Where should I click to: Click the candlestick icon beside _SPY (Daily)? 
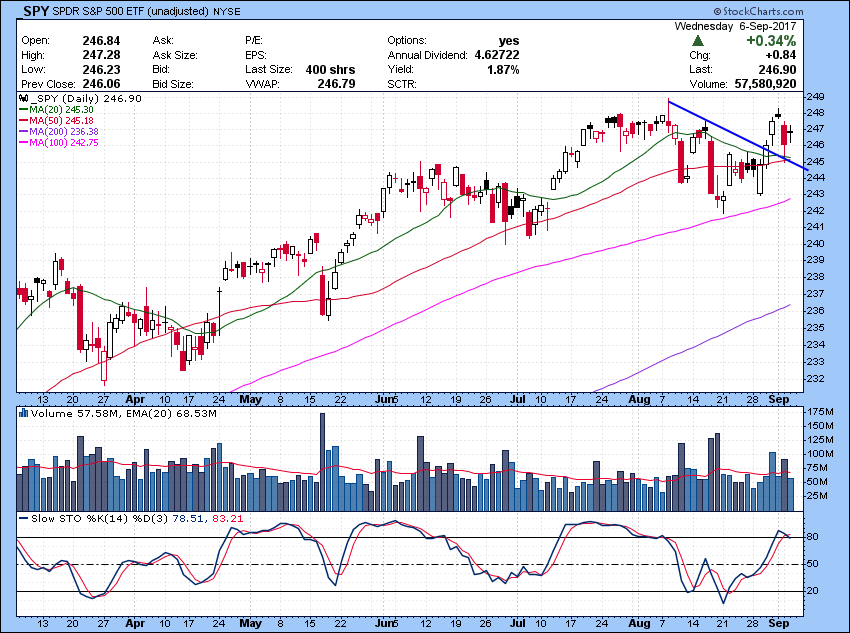coord(23,98)
